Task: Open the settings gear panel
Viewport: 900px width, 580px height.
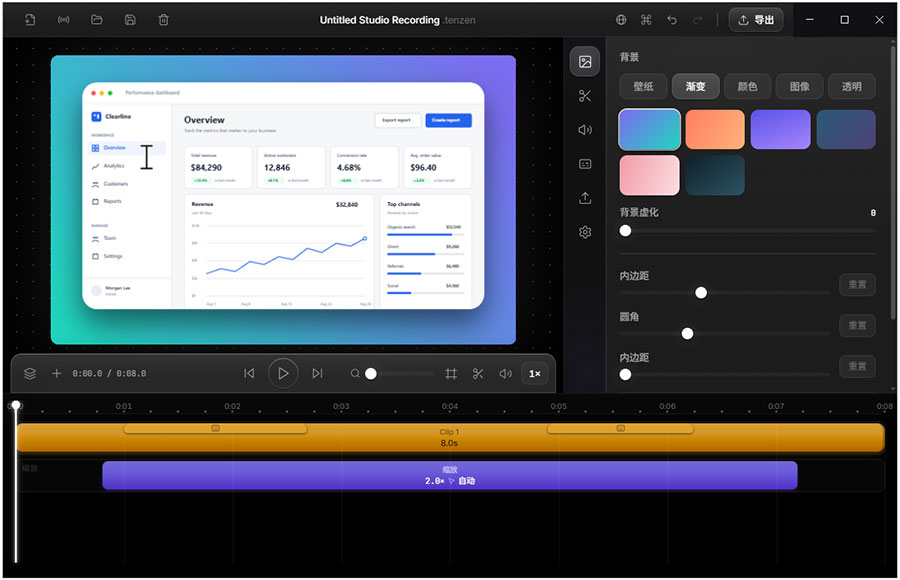Action: [x=585, y=232]
